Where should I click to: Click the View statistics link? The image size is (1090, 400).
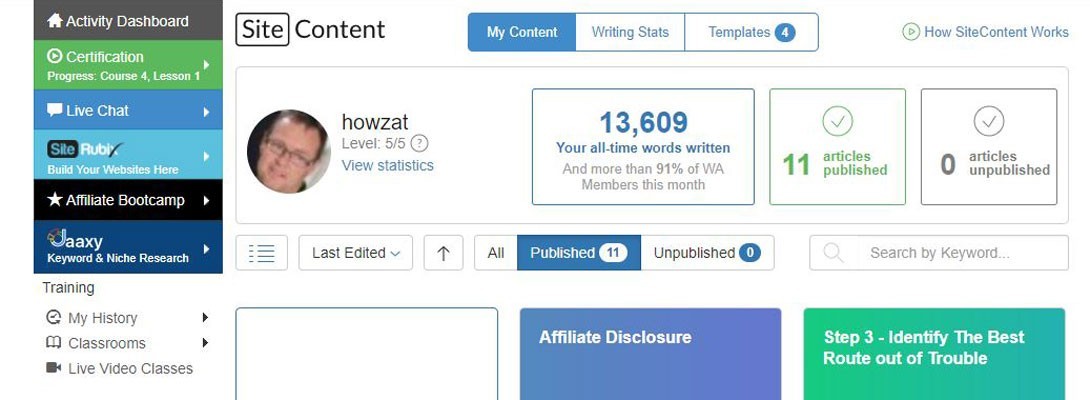click(x=388, y=165)
